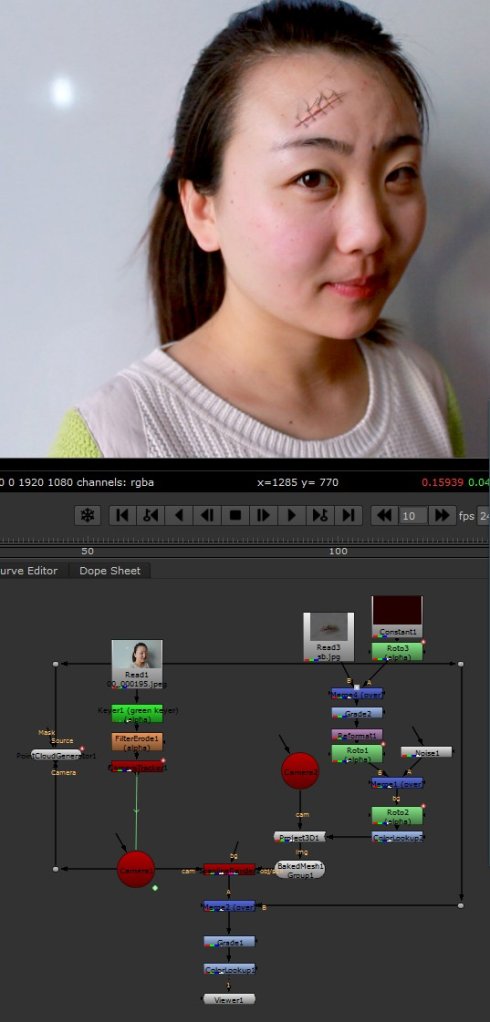Click the fps value field
This screenshot has width=490, height=1022.
pyautogui.click(x=483, y=516)
